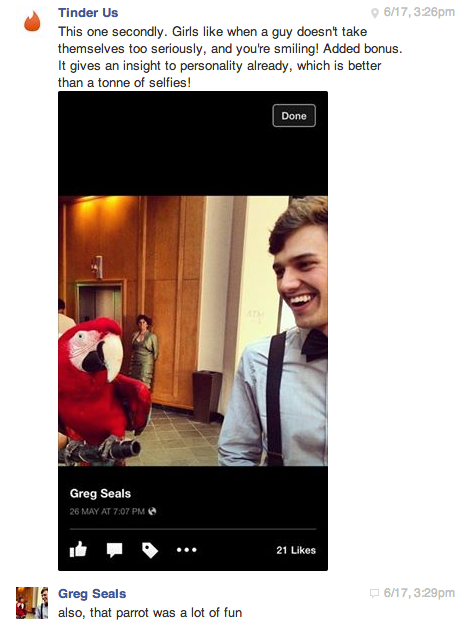The height and width of the screenshot is (627, 467).
Task: View the 21 Likes count
Action: [296, 550]
